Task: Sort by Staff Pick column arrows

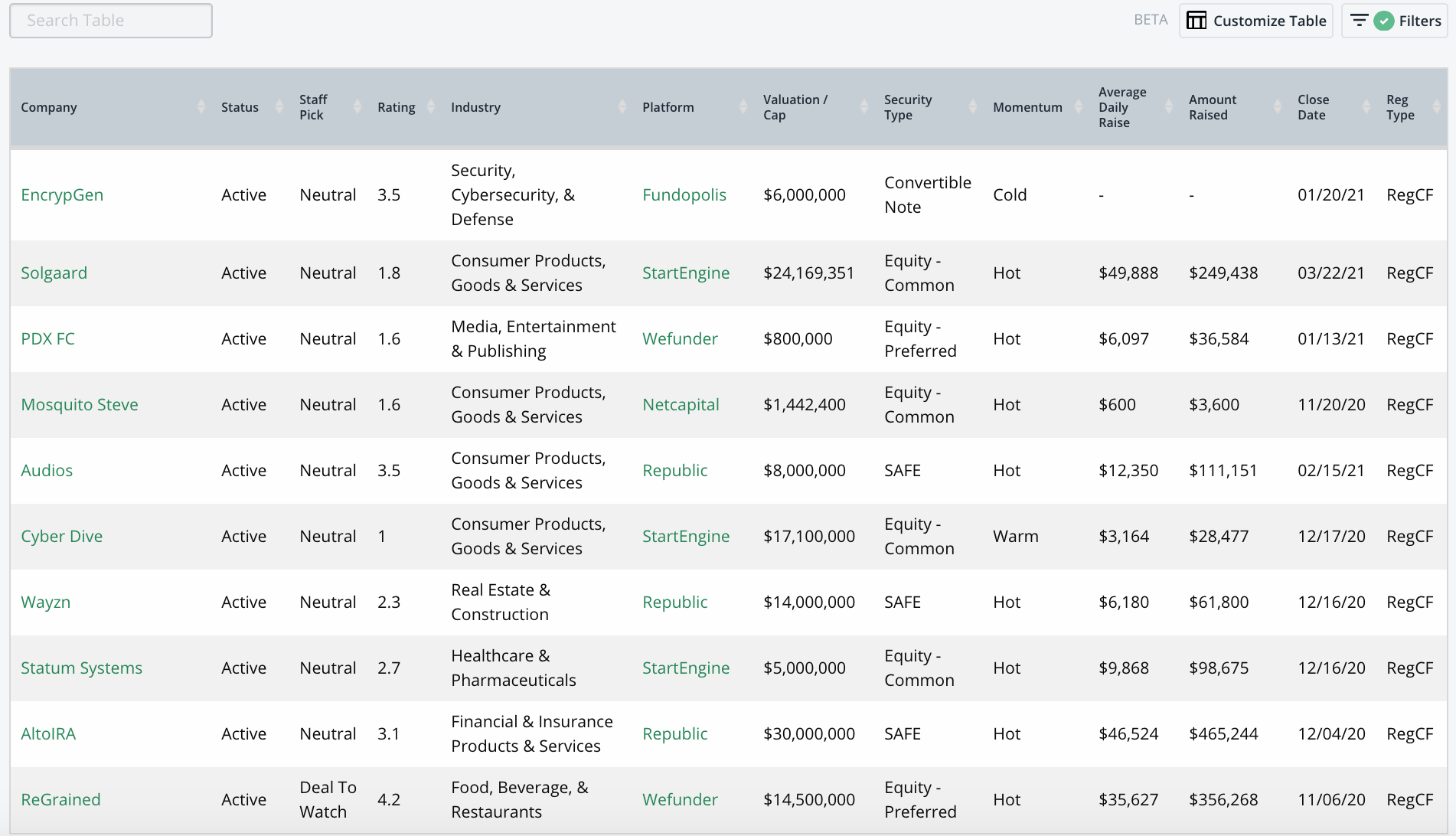Action: (x=357, y=107)
